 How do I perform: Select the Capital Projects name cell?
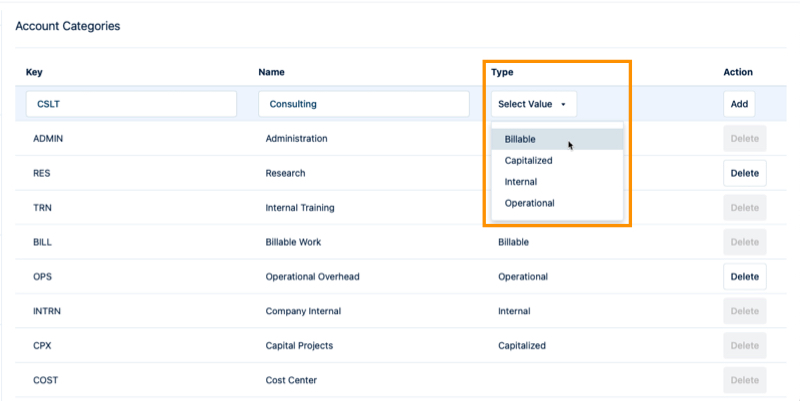click(299, 346)
